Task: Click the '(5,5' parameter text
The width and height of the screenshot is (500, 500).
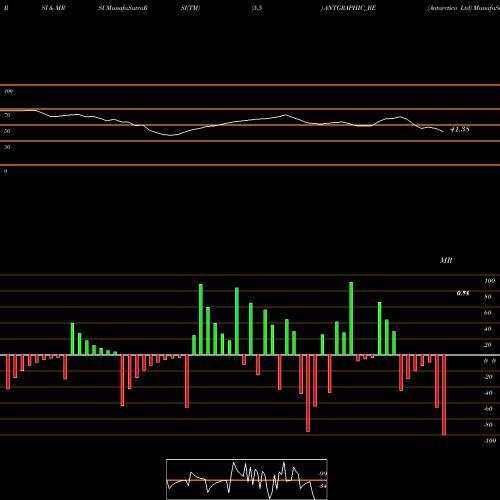Action: point(257,8)
